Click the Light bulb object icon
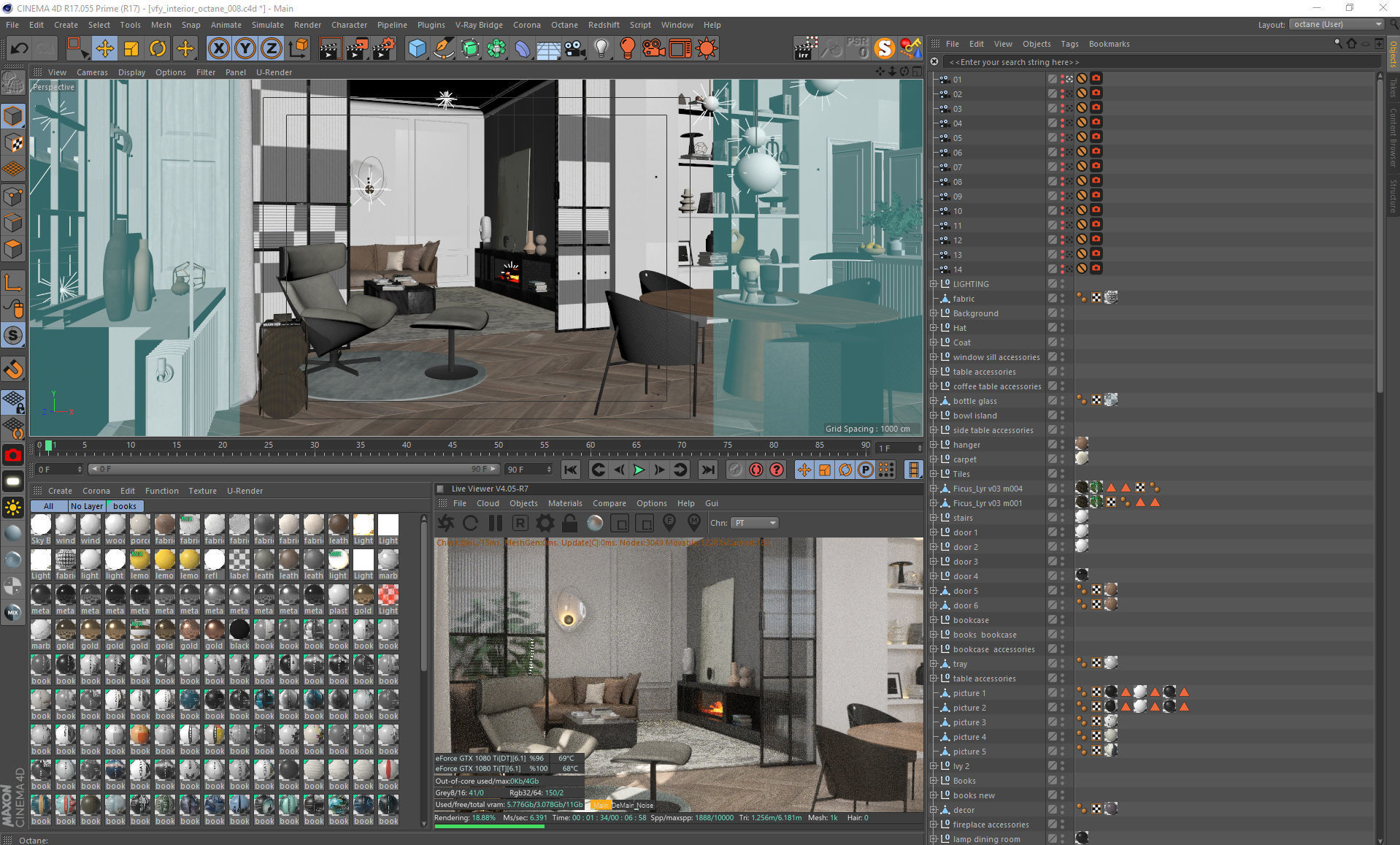1400x845 pixels. [x=601, y=49]
